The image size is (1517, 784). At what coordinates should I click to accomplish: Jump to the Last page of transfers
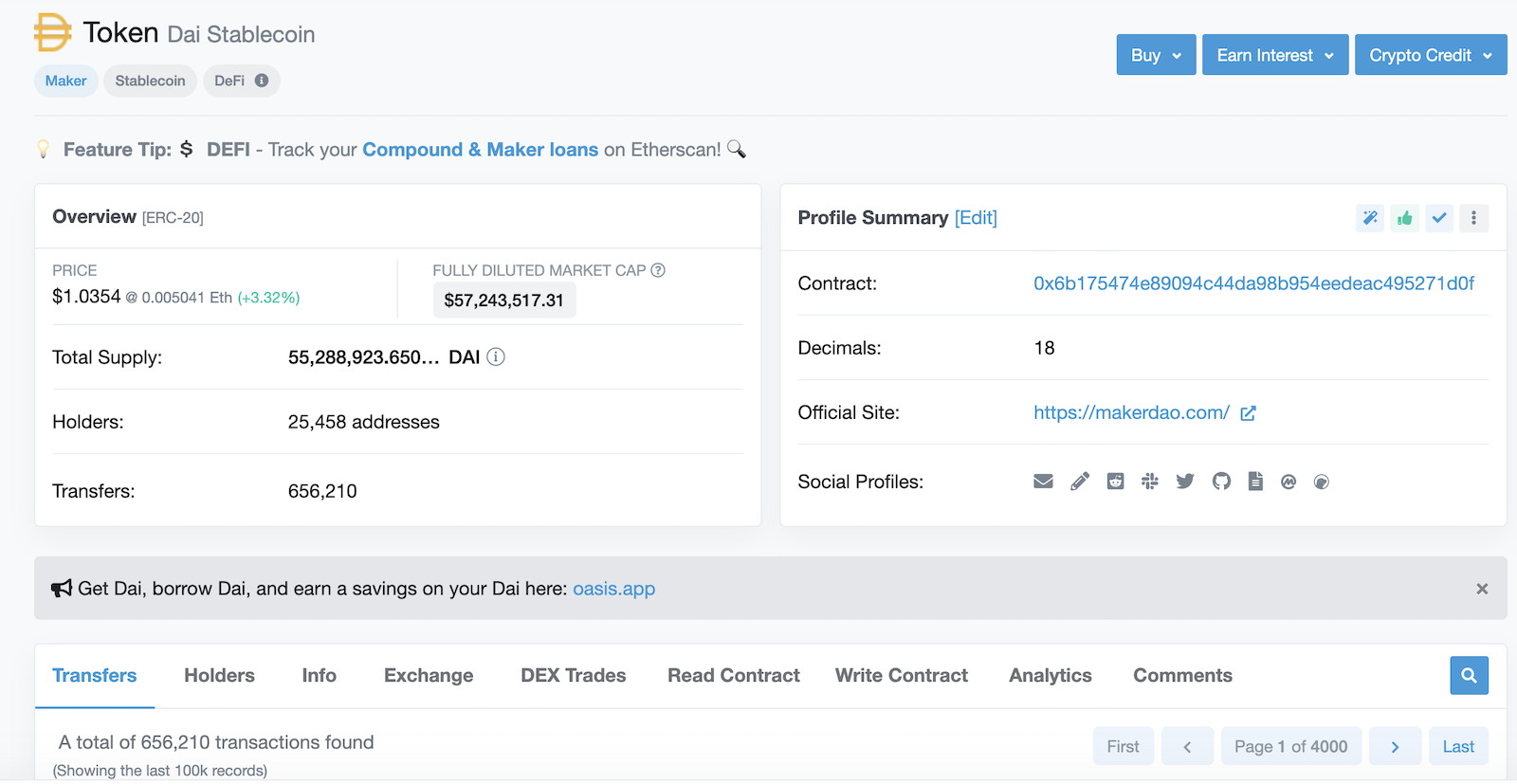[x=1458, y=746]
